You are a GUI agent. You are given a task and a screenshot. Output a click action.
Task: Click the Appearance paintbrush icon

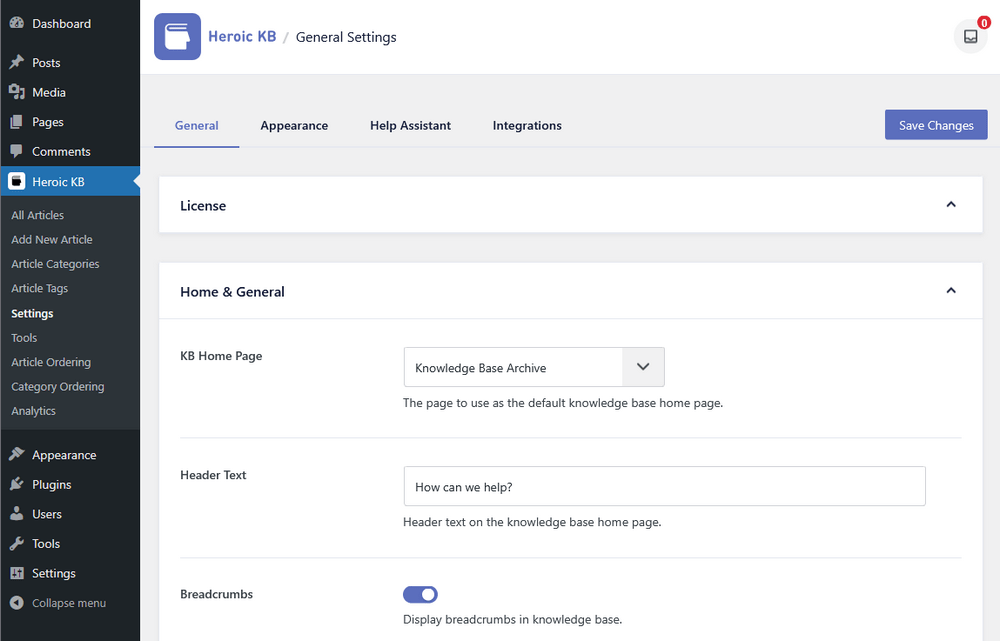coord(17,454)
